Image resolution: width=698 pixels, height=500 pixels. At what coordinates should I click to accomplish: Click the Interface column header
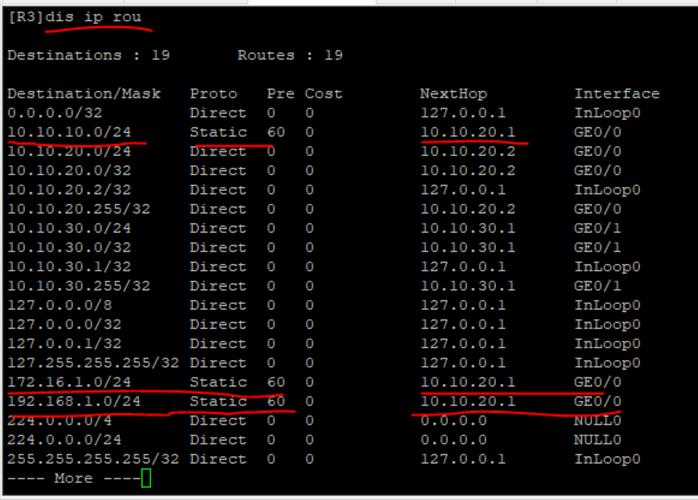point(617,94)
